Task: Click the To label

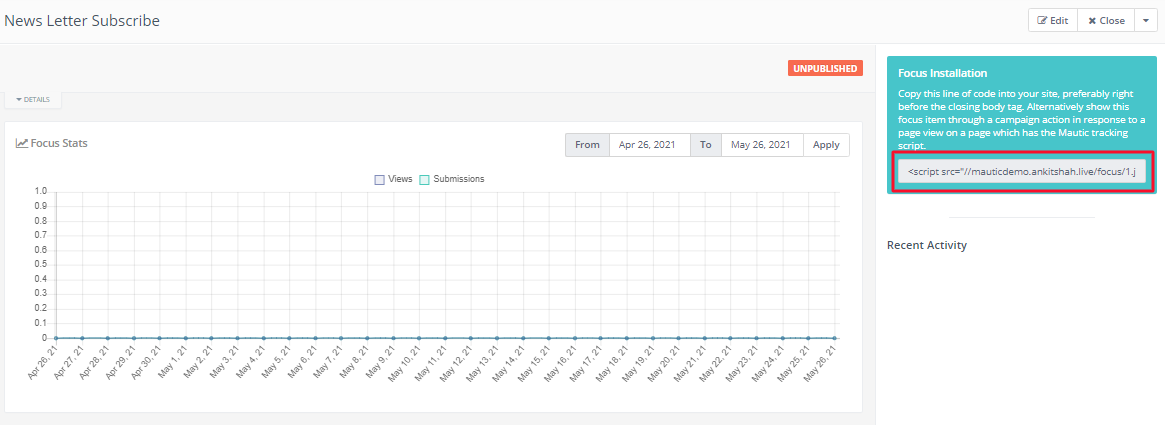Action: (x=706, y=145)
